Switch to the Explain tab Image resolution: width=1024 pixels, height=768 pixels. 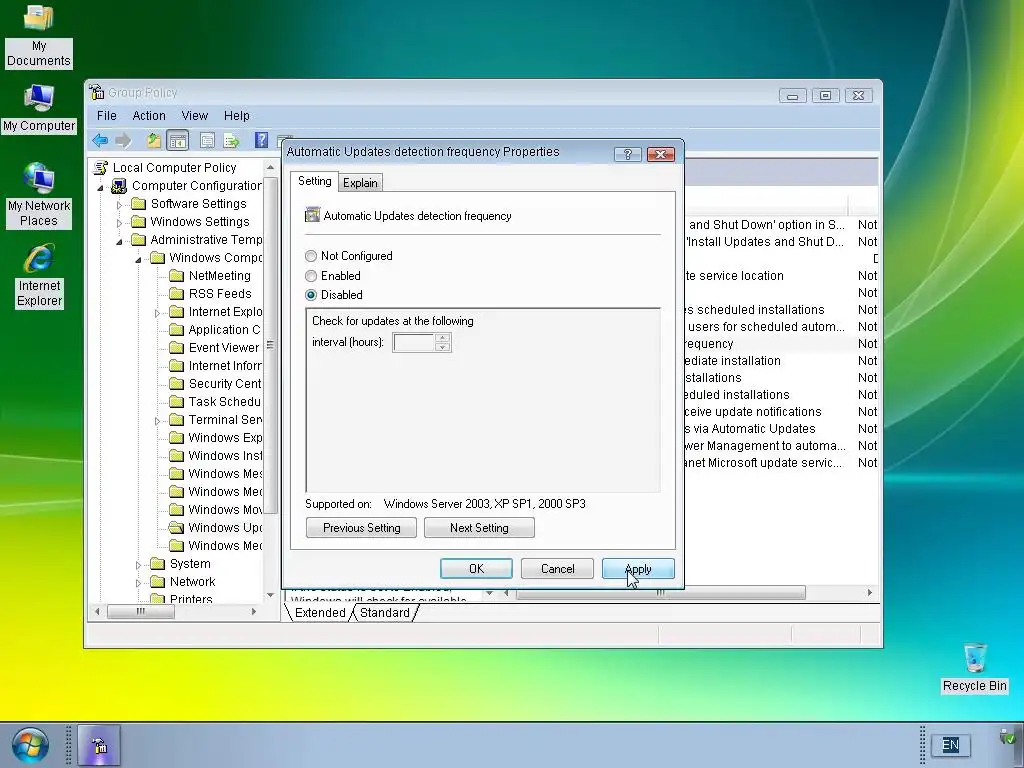click(x=360, y=183)
